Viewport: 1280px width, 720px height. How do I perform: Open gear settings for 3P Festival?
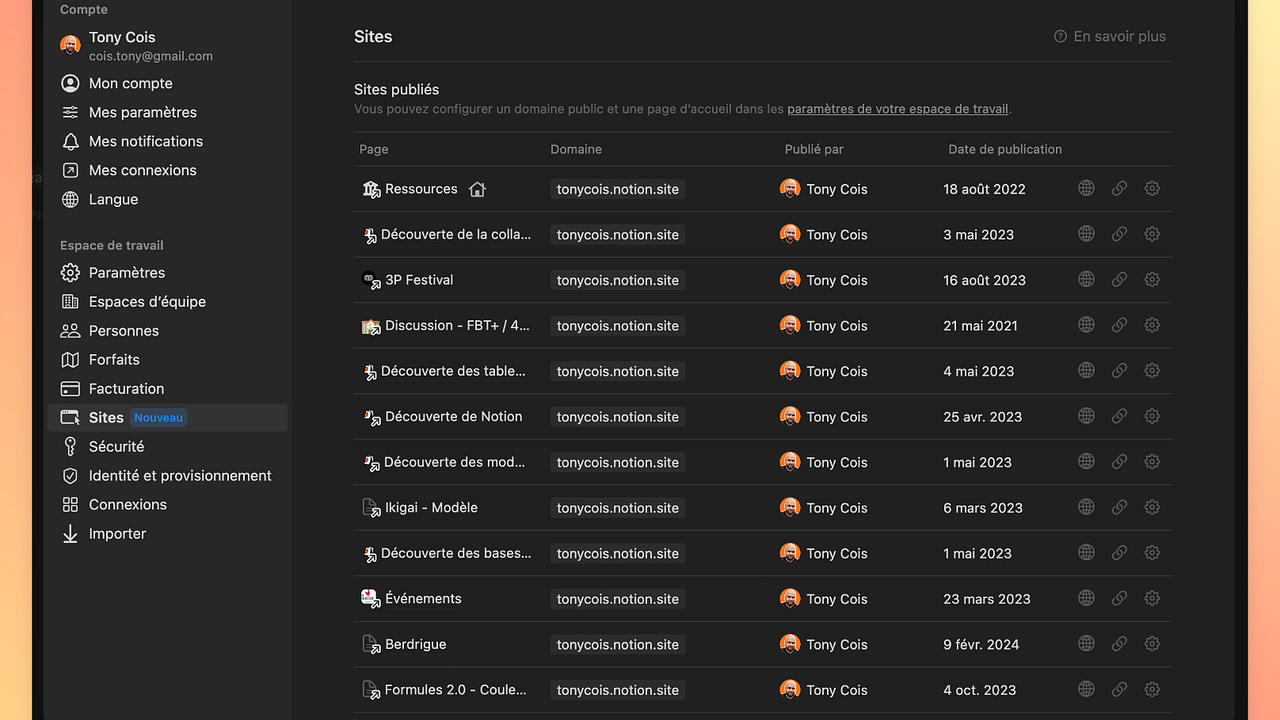coord(1152,279)
